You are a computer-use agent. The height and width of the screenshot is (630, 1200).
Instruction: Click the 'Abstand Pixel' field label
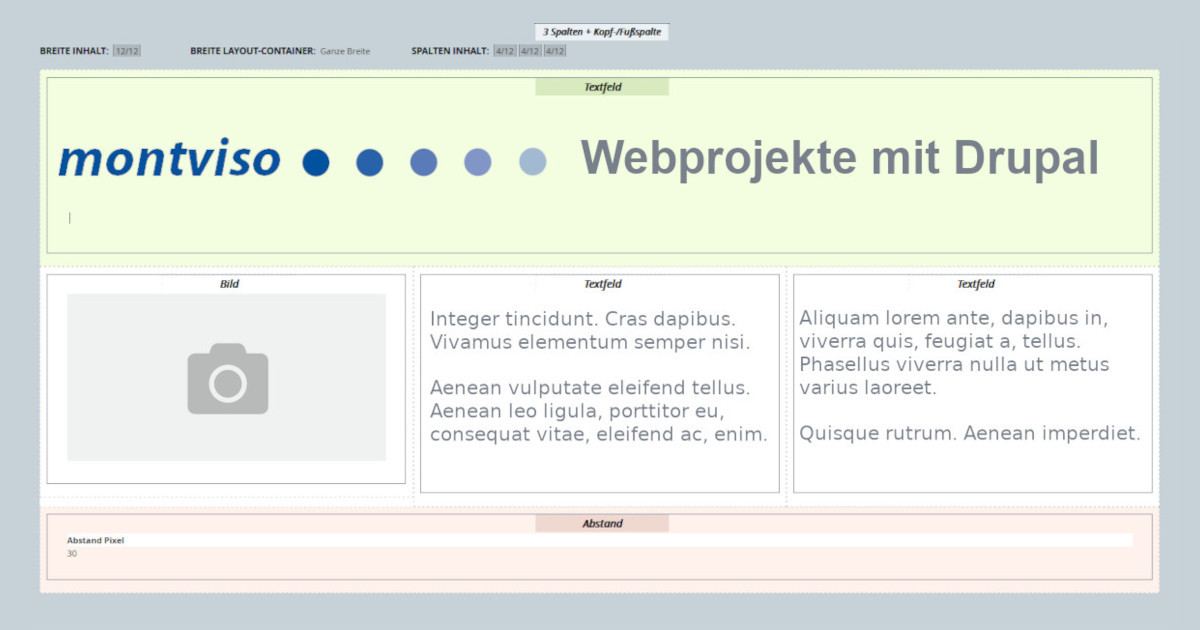point(96,540)
